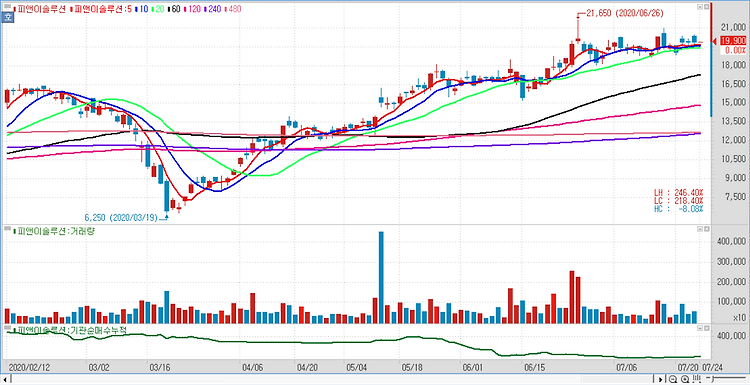Click the zoom out magnifier icon
750x385 pixels.
coord(673,379)
